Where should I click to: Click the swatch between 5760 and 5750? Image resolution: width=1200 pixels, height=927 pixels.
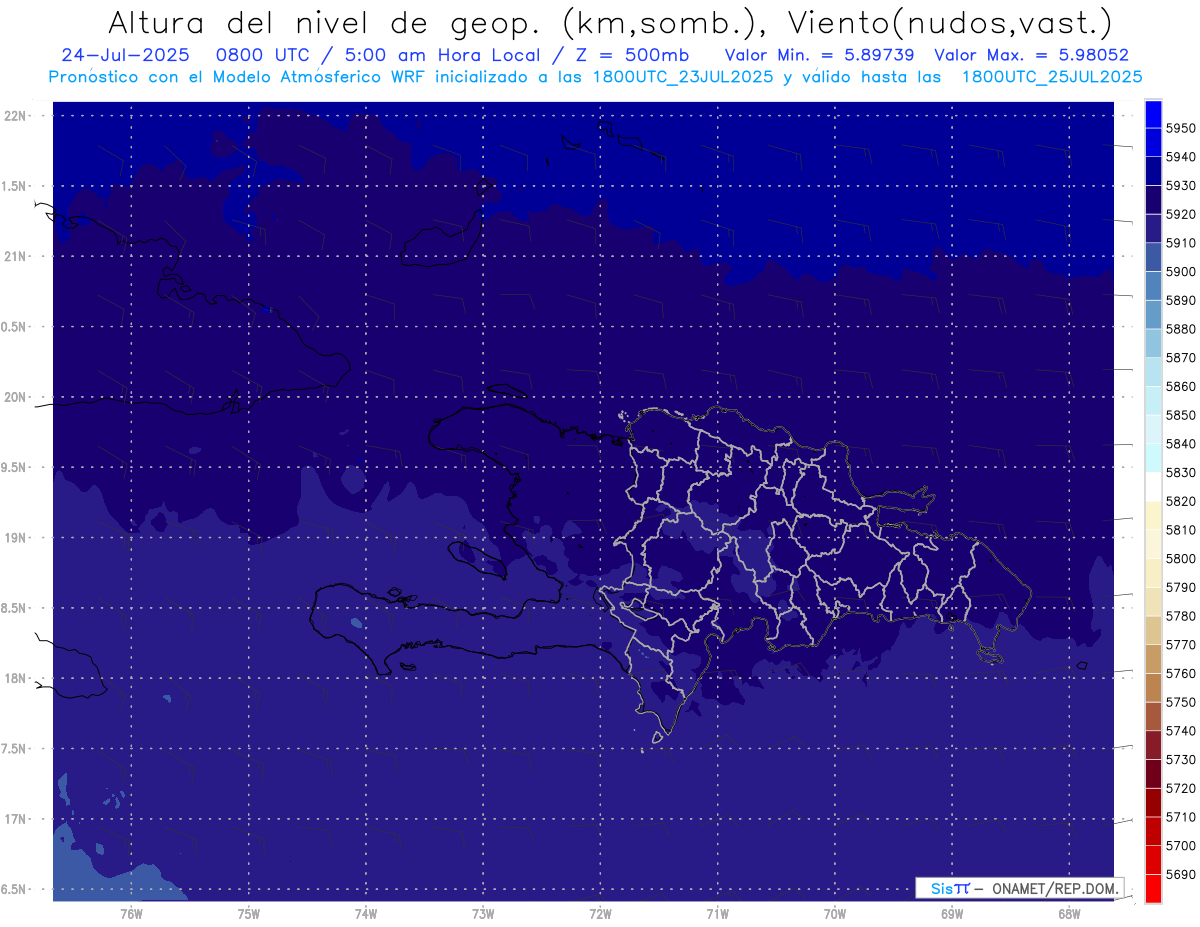(1153, 687)
